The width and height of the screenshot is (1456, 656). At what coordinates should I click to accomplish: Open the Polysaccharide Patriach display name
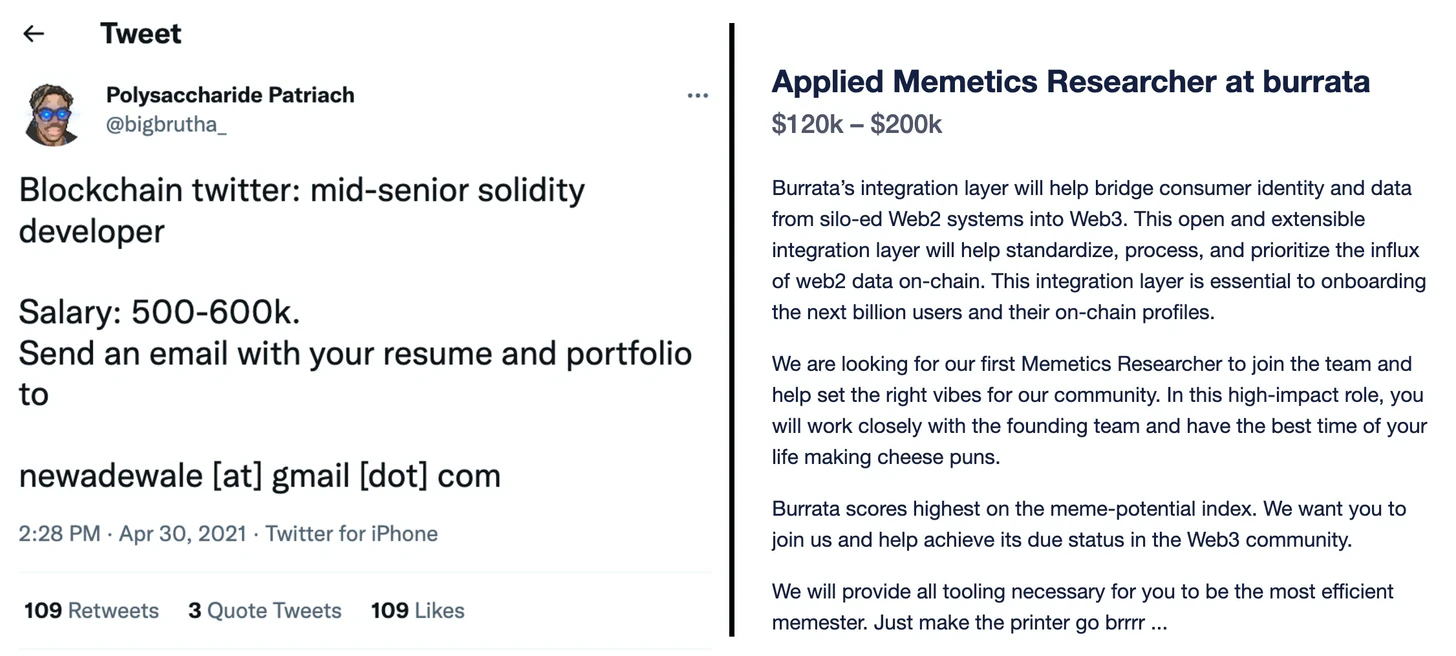pos(230,95)
